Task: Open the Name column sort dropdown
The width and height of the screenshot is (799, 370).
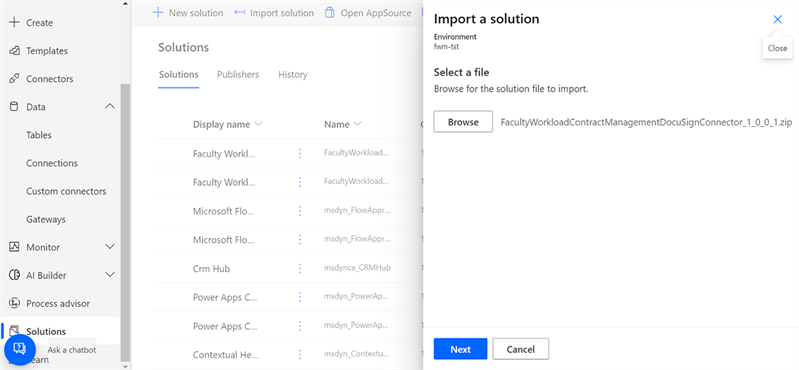Action: click(x=357, y=124)
